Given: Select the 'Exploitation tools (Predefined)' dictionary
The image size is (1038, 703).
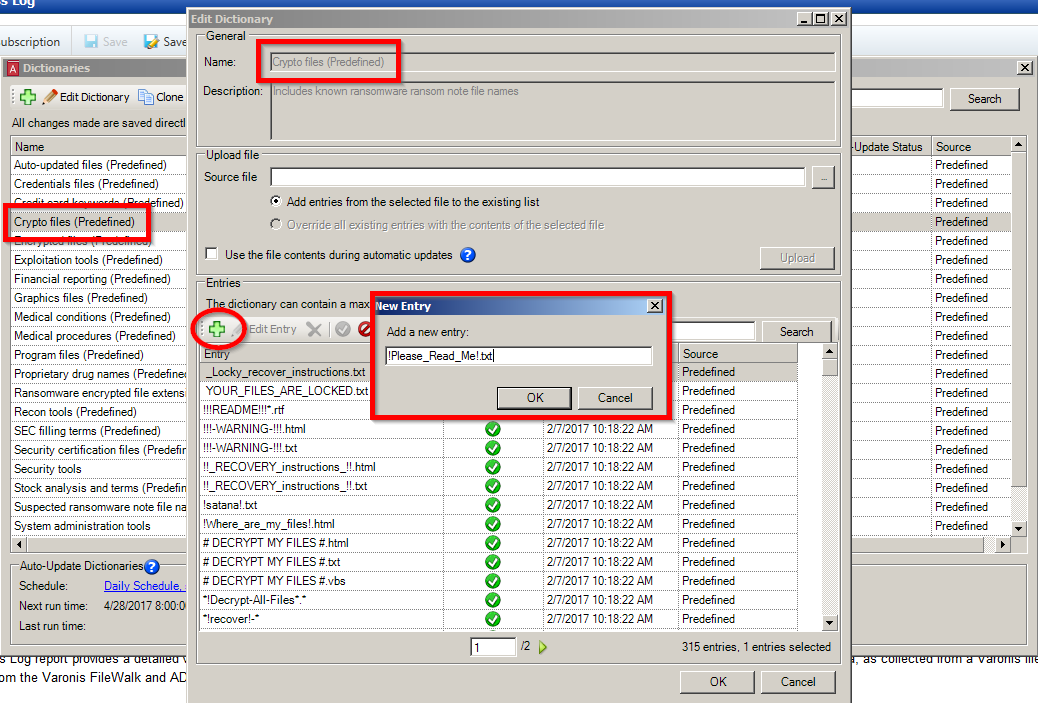Looking at the screenshot, I should point(92,260).
